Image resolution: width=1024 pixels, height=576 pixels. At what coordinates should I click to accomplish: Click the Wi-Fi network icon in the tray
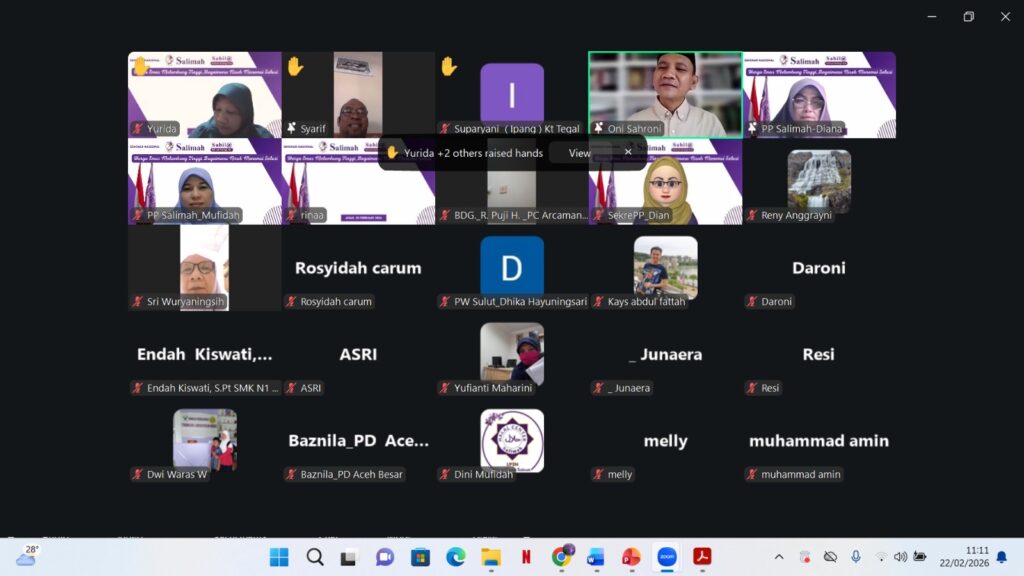[880, 557]
